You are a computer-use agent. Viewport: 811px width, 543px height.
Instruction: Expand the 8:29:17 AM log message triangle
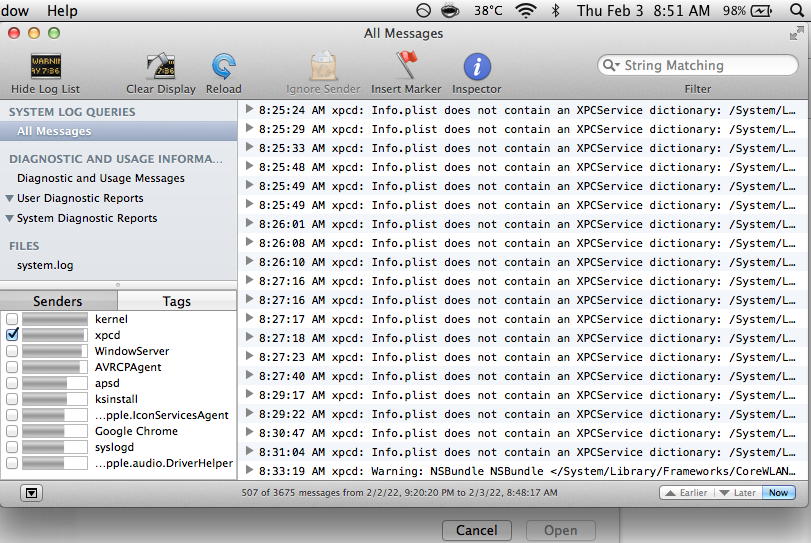point(249,394)
